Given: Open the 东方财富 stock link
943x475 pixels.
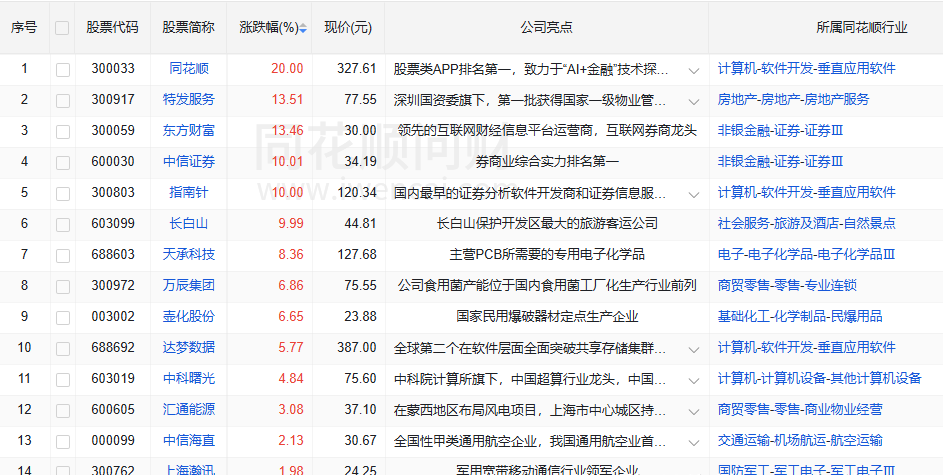Looking at the screenshot, I should click(x=189, y=130).
